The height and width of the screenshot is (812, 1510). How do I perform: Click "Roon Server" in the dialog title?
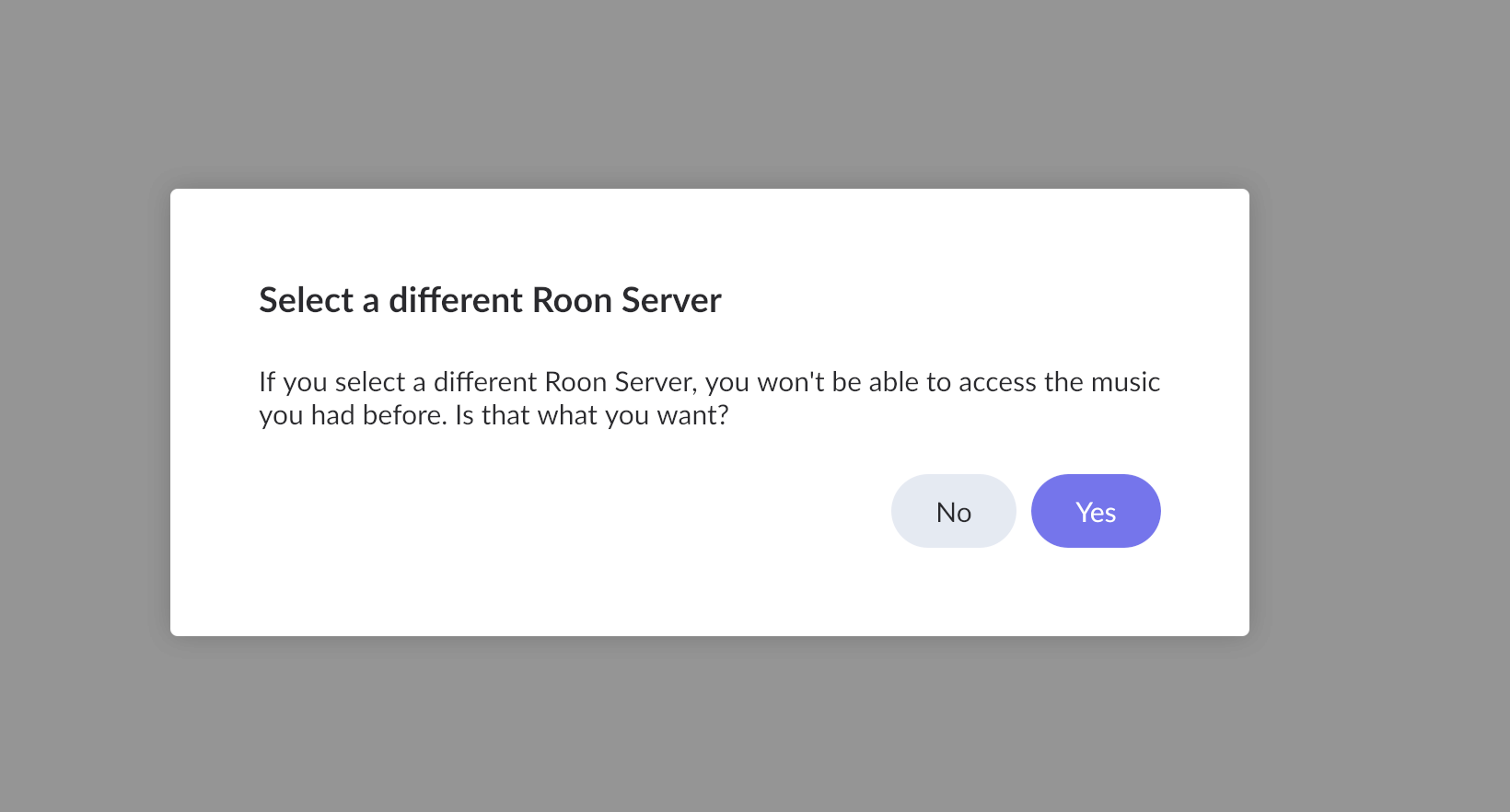click(x=627, y=300)
